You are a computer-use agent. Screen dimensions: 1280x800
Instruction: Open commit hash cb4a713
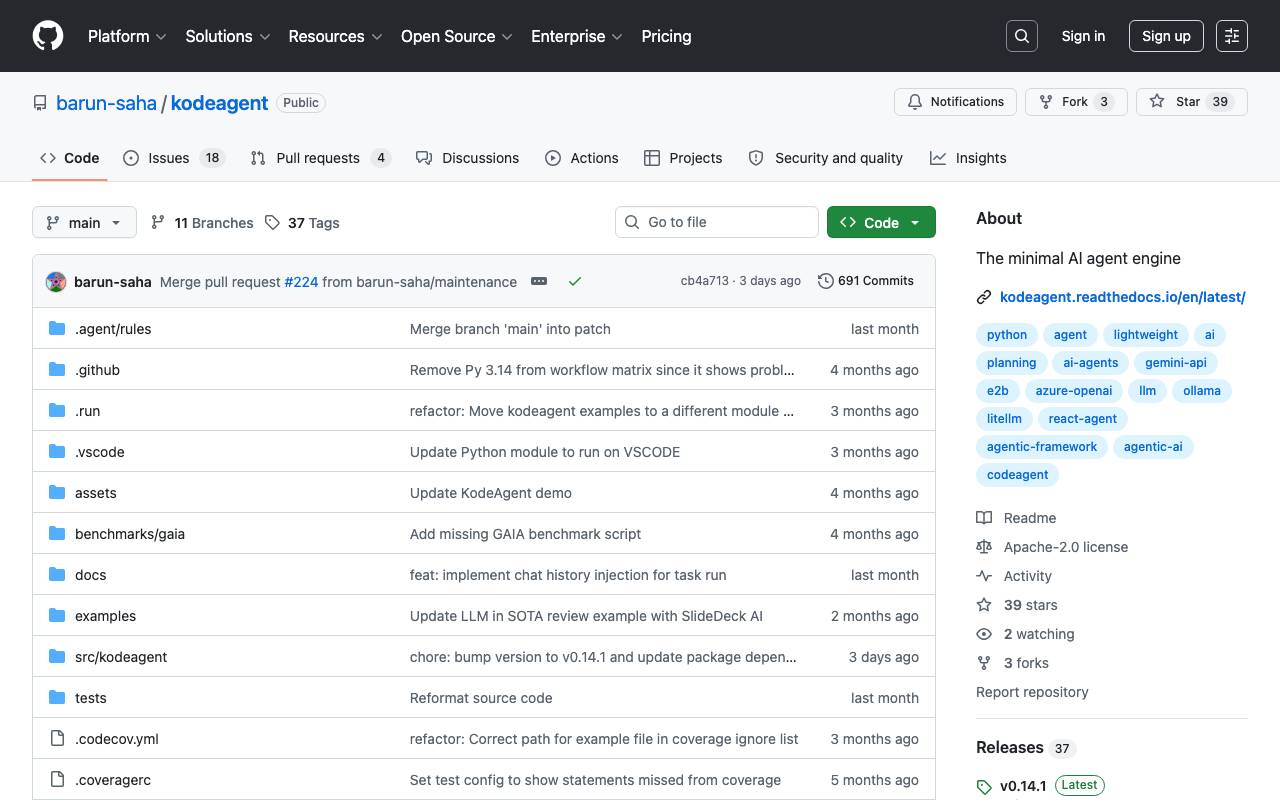pos(705,281)
